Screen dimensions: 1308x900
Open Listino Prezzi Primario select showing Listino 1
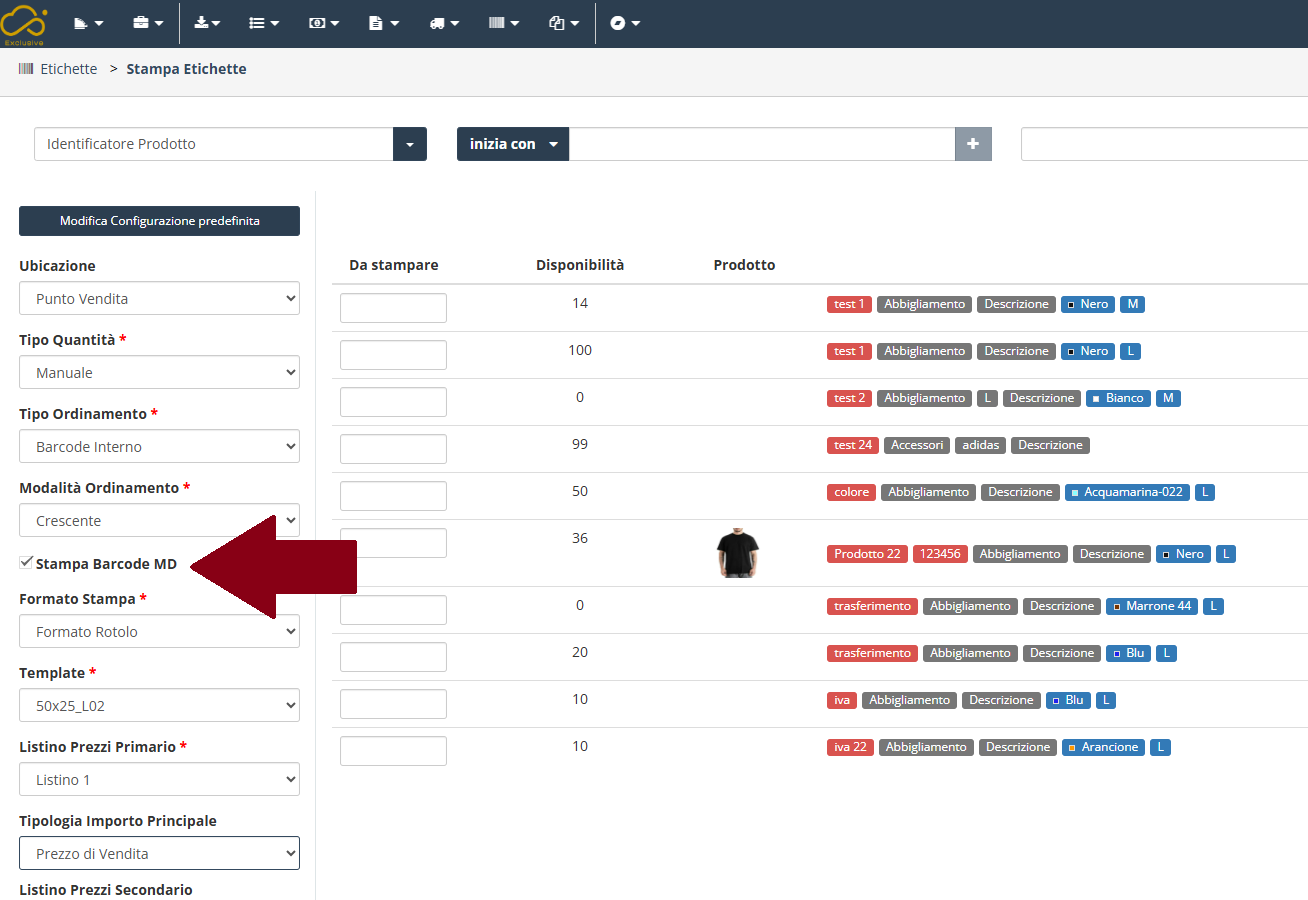pyautogui.click(x=159, y=779)
